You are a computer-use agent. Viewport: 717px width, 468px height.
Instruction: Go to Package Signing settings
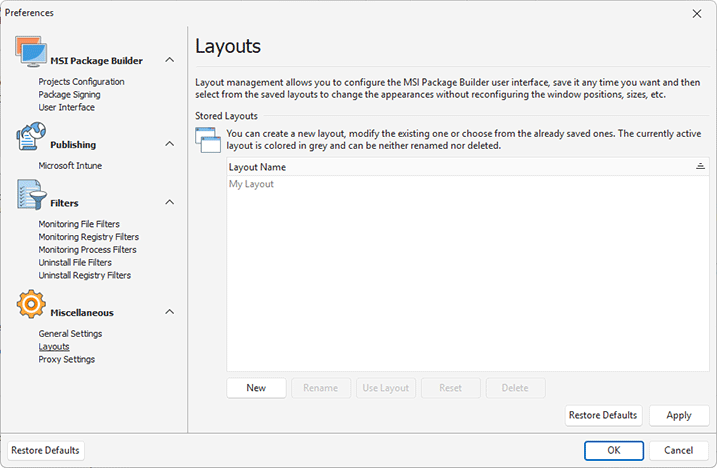pyautogui.click(x=69, y=95)
